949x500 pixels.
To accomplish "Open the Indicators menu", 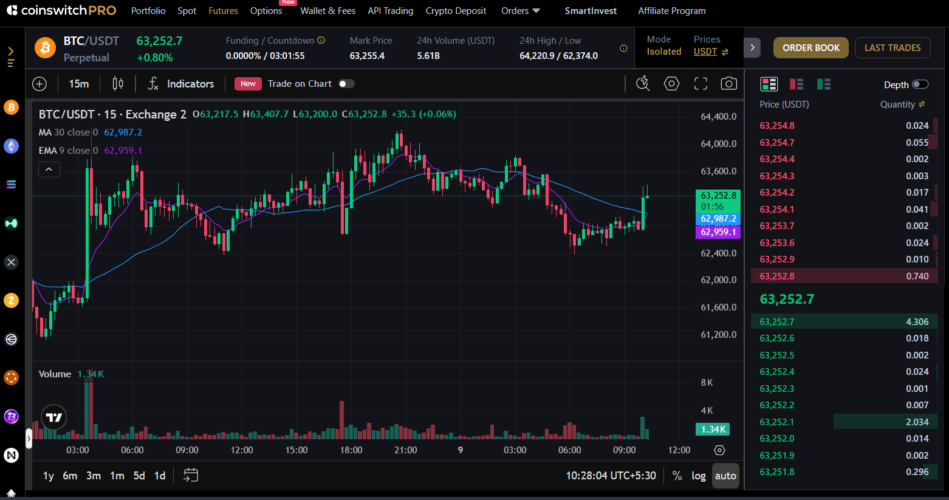I will pyautogui.click(x=181, y=84).
